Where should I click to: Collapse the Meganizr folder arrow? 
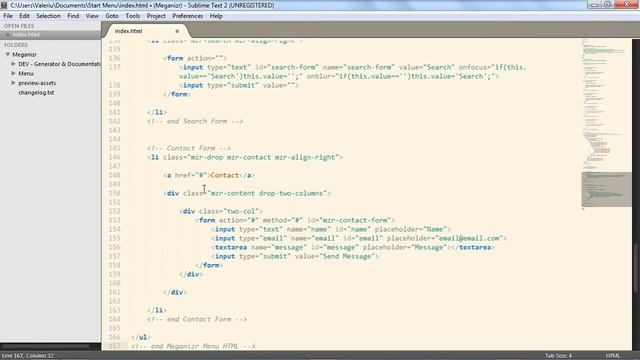[x=7, y=54]
